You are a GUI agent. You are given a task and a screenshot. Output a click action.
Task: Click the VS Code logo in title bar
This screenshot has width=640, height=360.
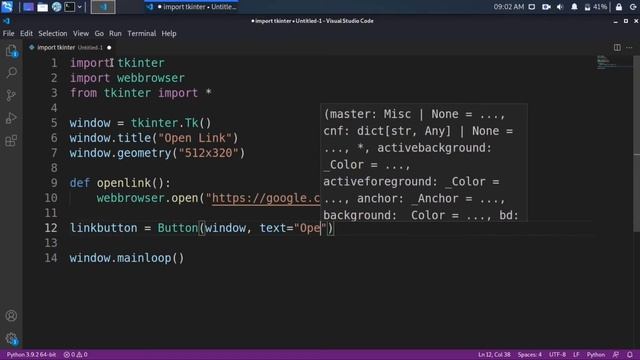[7, 21]
